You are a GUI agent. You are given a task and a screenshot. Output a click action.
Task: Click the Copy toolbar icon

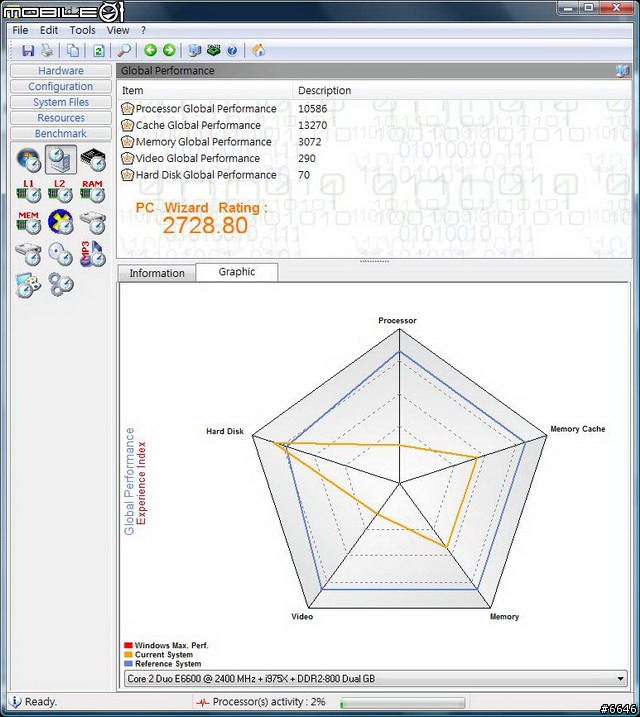coord(73,50)
